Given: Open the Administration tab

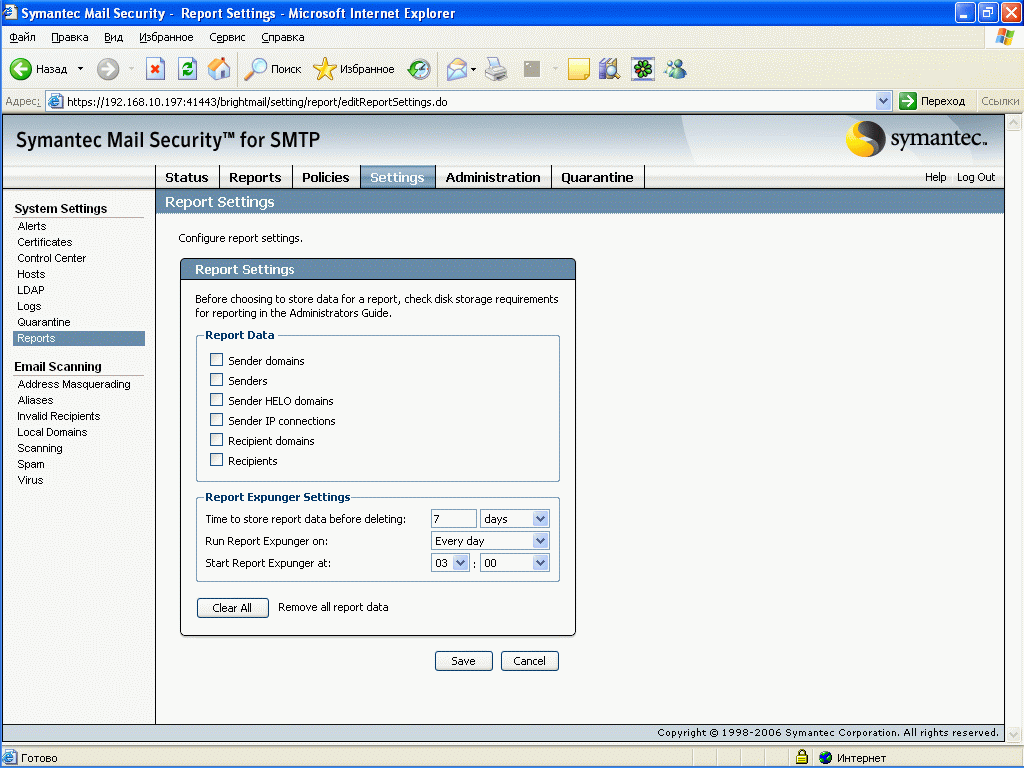Looking at the screenshot, I should 493,177.
